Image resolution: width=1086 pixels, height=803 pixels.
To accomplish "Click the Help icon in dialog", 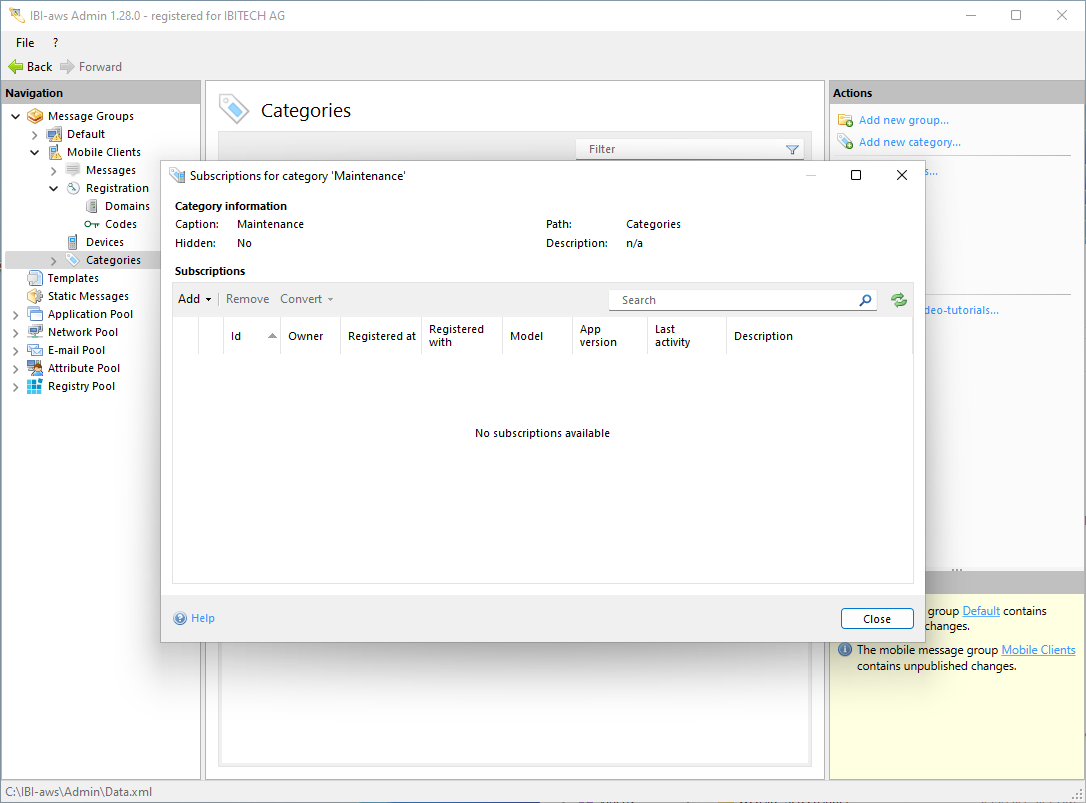I will [180, 618].
